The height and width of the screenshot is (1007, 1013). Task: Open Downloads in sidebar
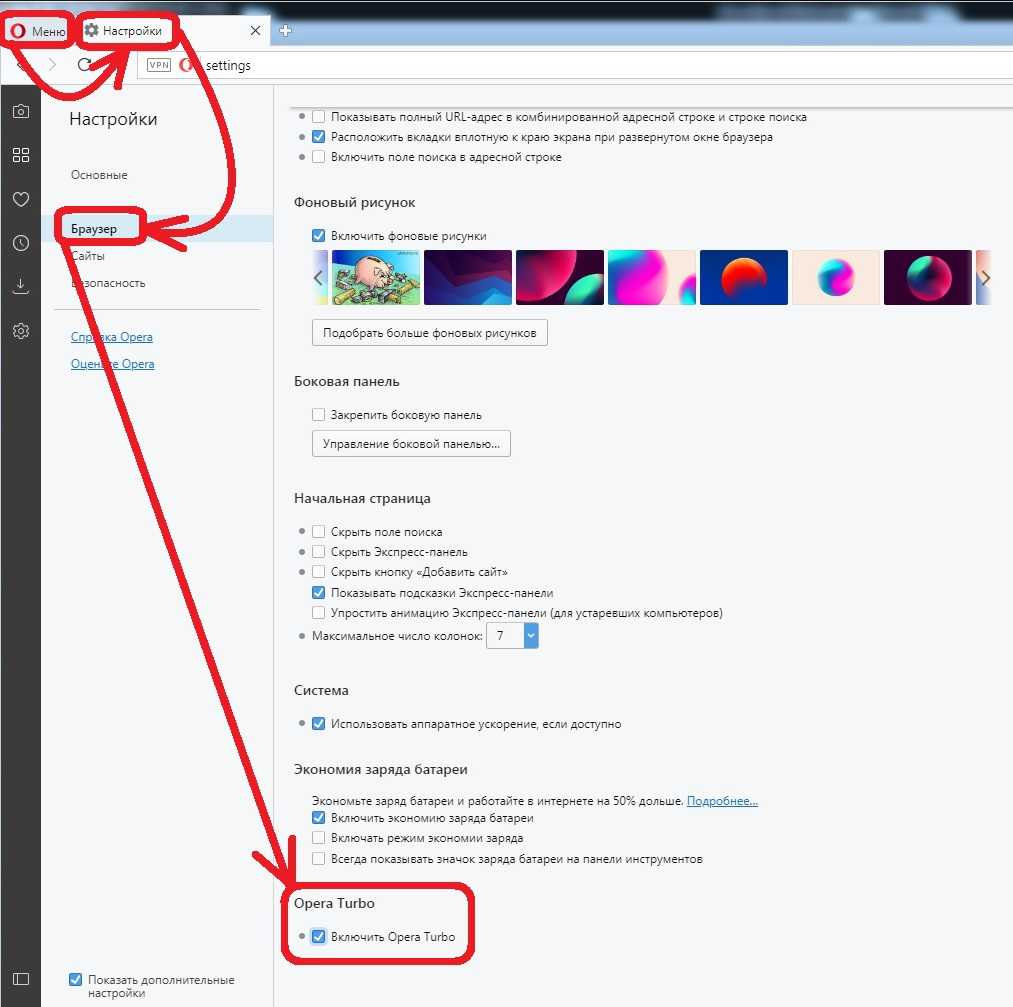(x=21, y=286)
